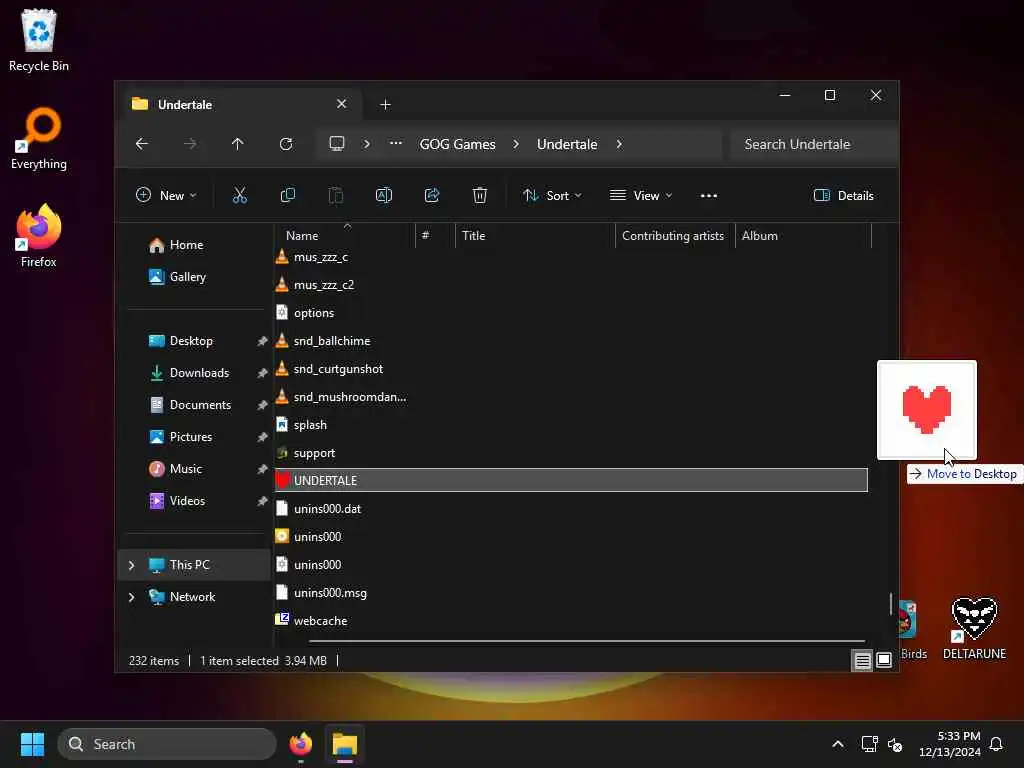Viewport: 1024px width, 768px height.
Task: Expand chevron after GOG Games breadcrumb
Action: click(x=516, y=144)
